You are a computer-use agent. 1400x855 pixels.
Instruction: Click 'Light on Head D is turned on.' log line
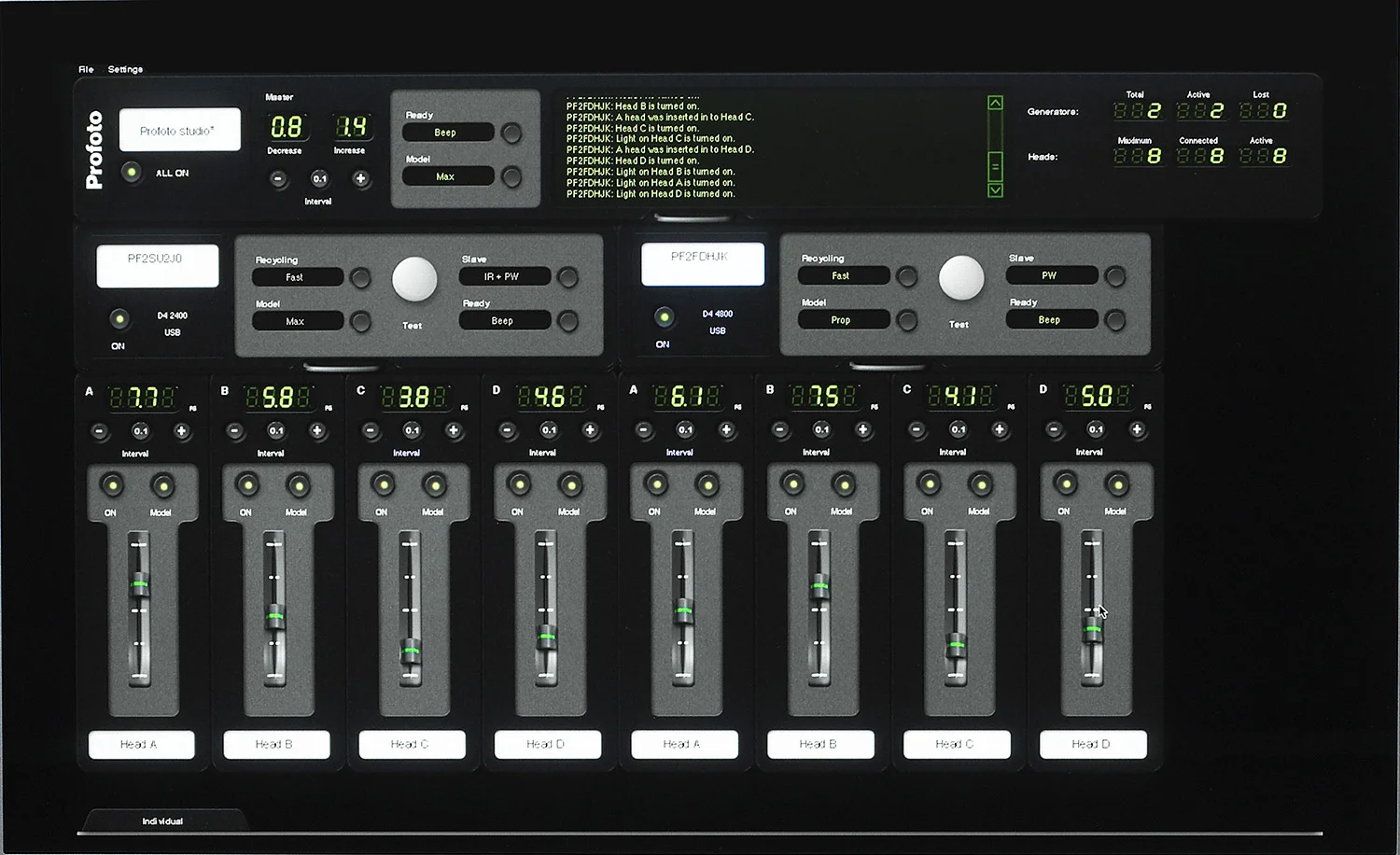pos(651,194)
